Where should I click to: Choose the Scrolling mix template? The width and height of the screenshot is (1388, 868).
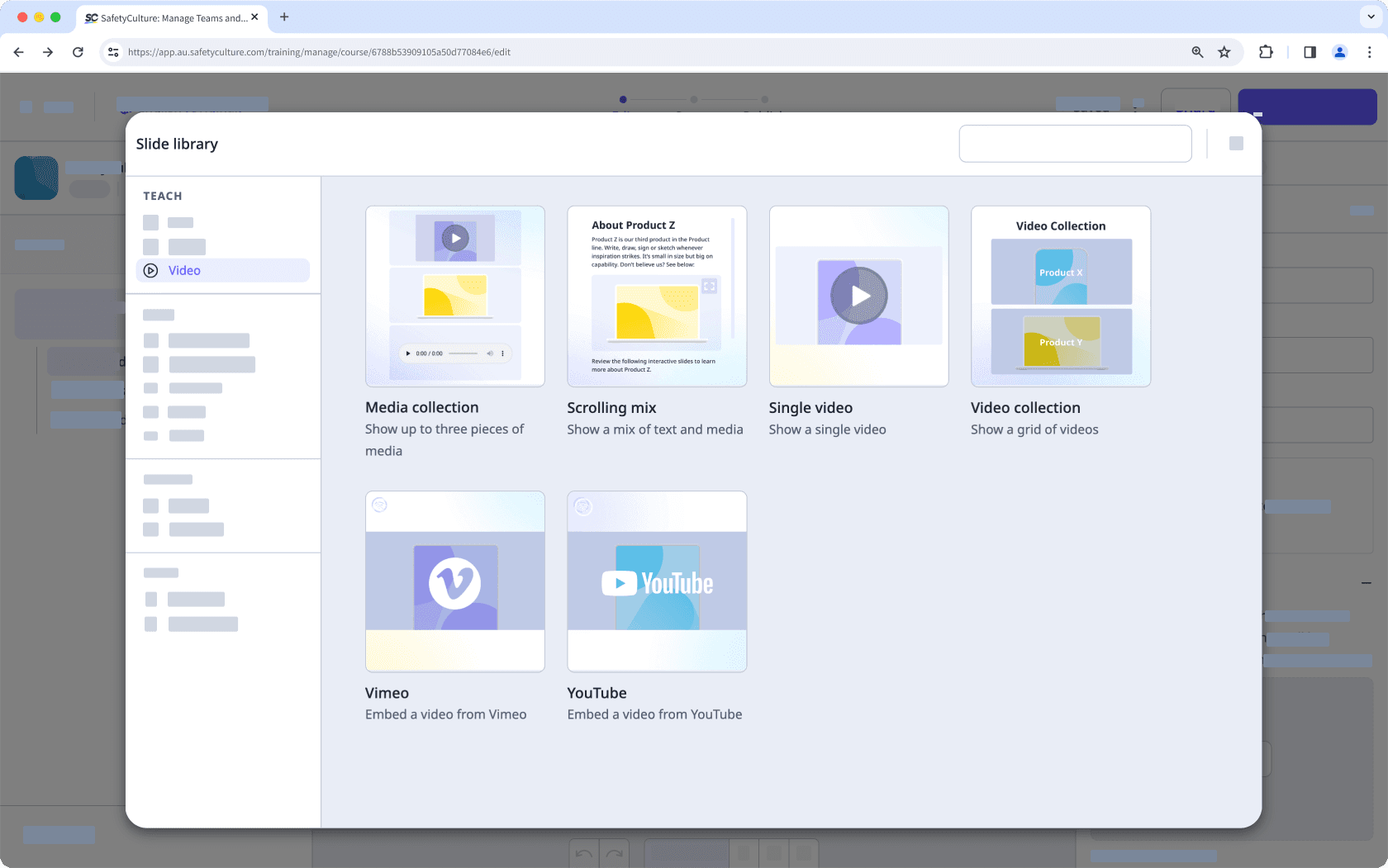[x=657, y=296]
